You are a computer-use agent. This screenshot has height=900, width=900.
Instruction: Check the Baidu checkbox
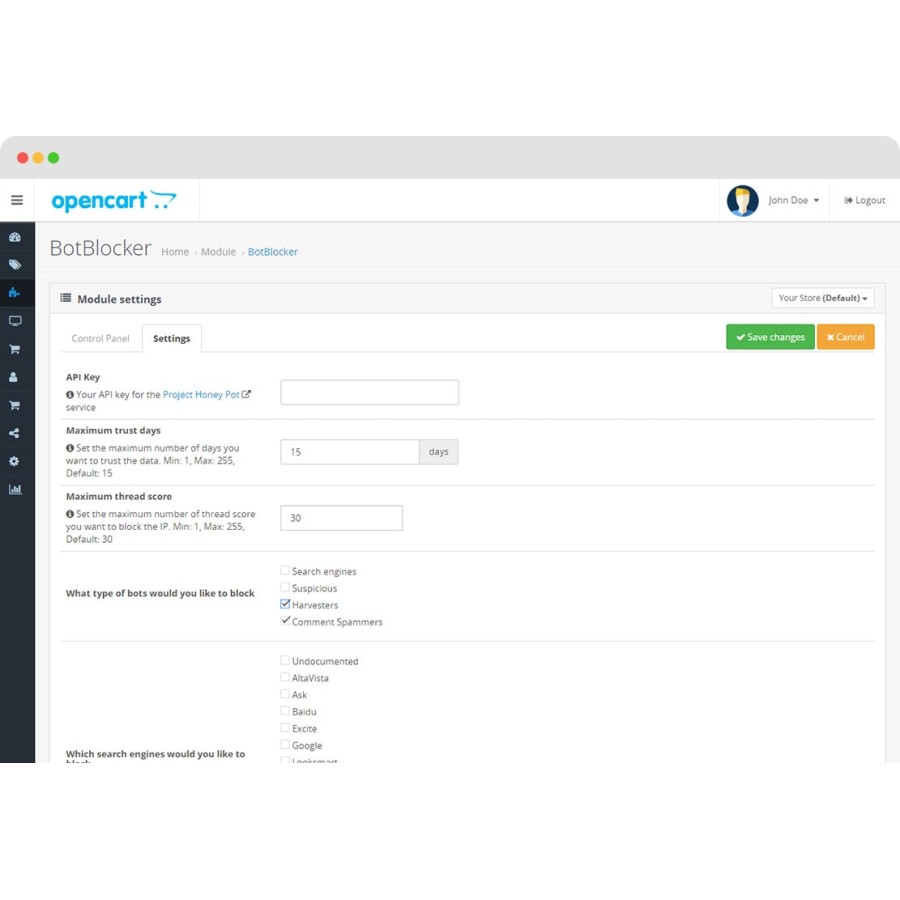tap(285, 711)
